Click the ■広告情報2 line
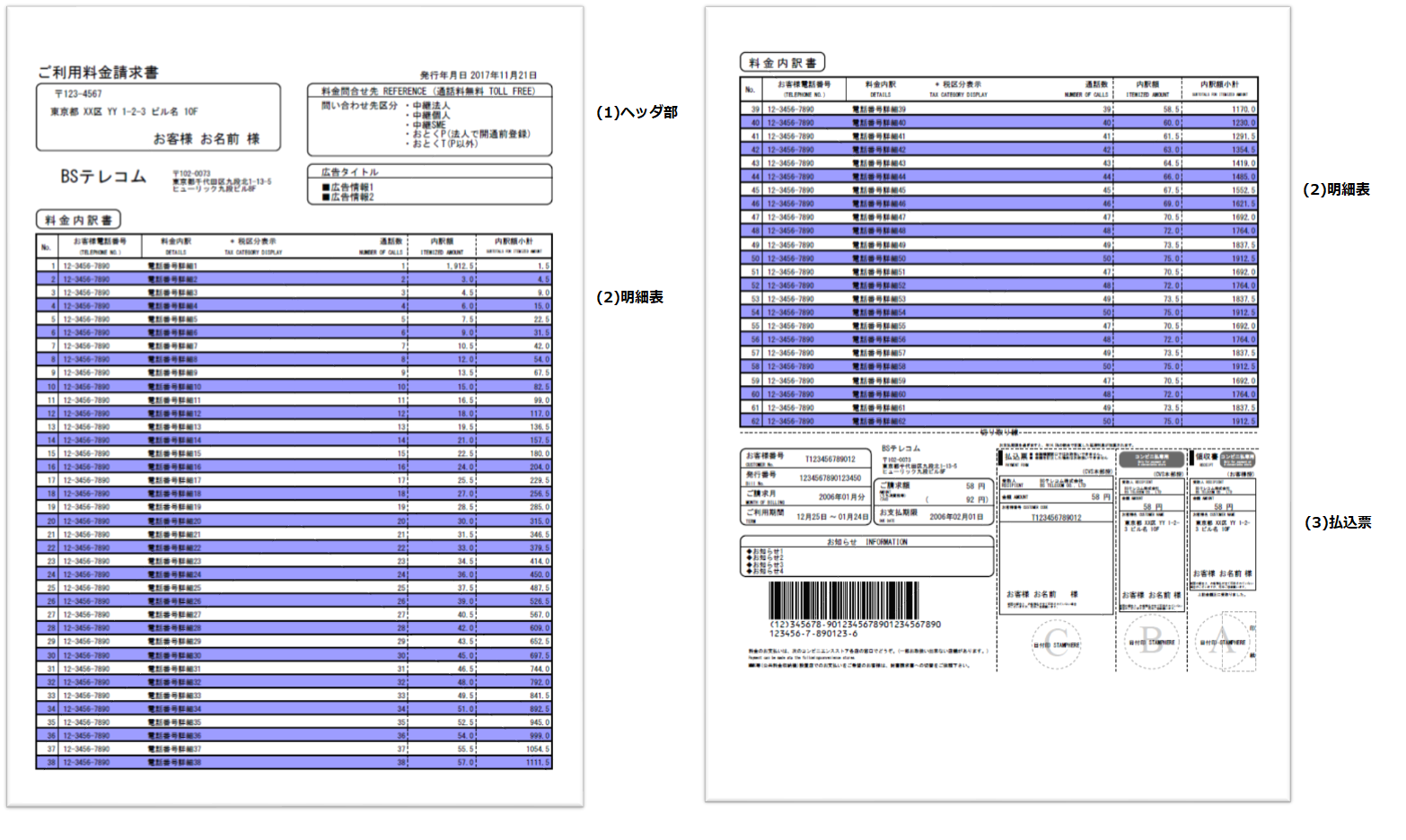Image resolution: width=1406 pixels, height=840 pixels. (x=347, y=197)
